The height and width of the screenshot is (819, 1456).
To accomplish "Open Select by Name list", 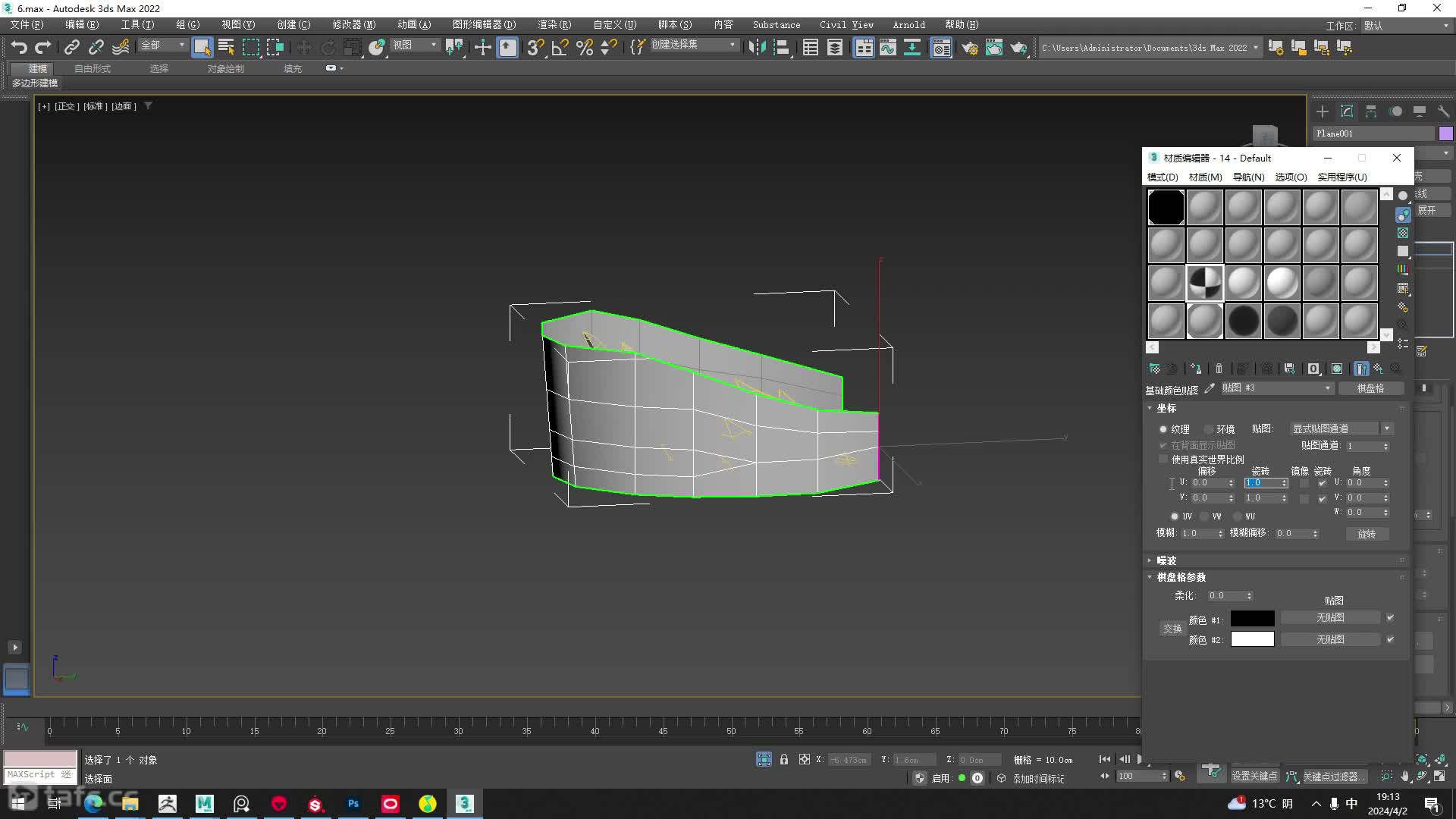I will (x=226, y=47).
